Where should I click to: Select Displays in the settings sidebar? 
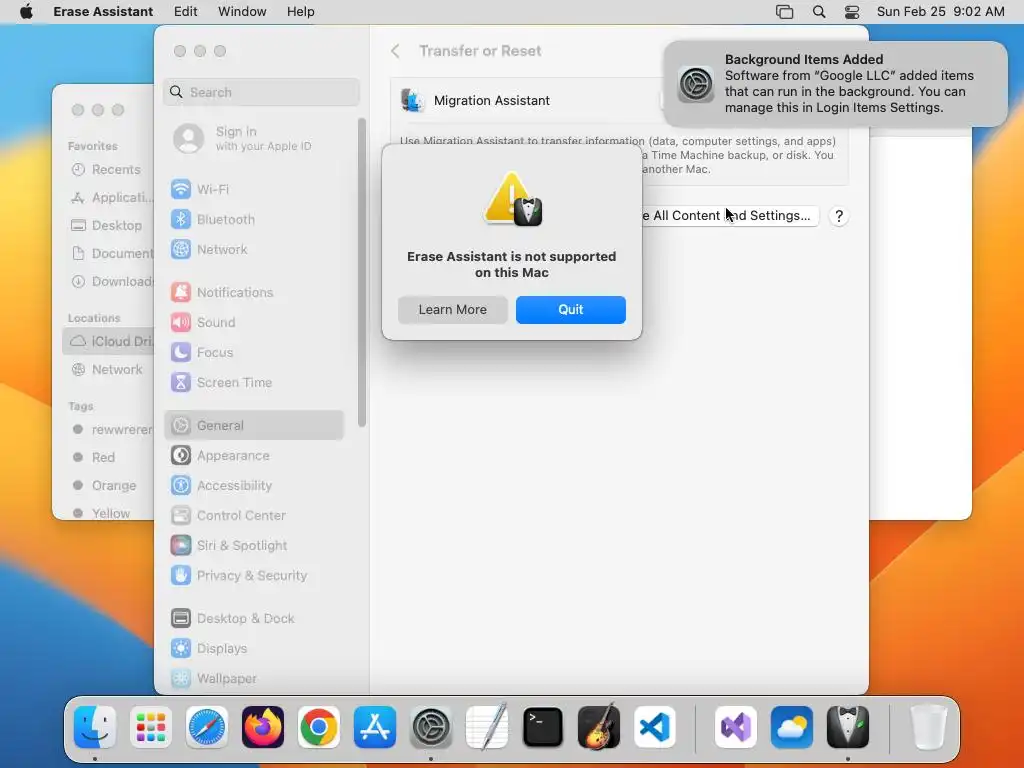[x=255, y=648]
